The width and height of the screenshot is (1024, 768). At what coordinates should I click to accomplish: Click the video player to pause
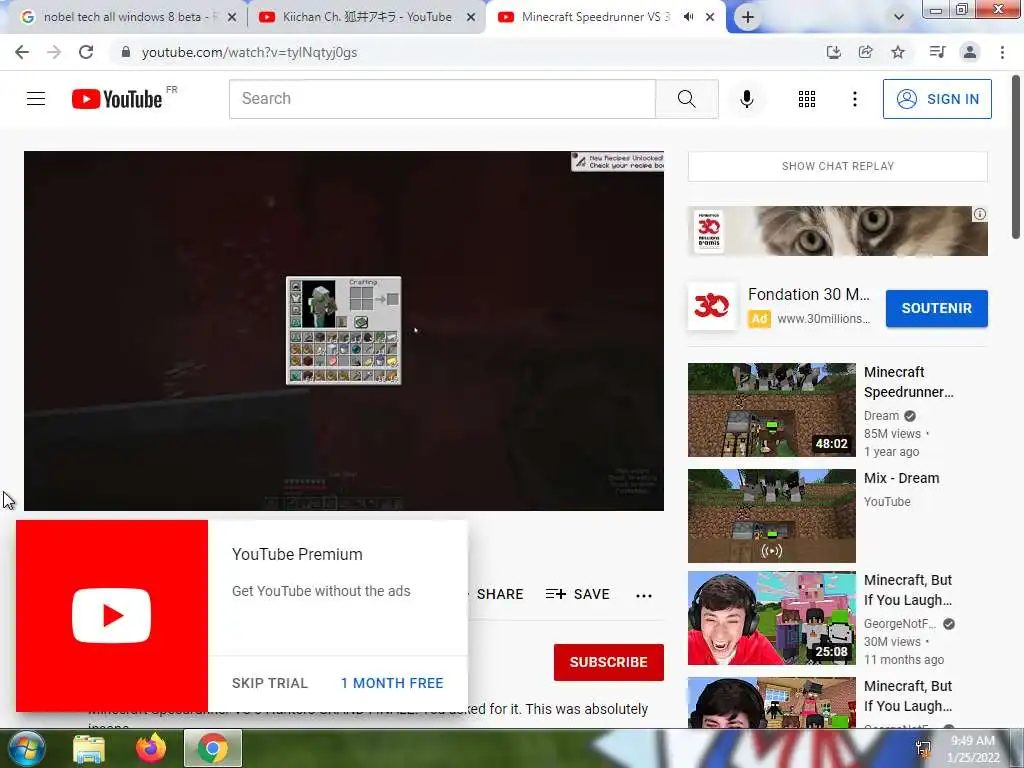coord(344,330)
